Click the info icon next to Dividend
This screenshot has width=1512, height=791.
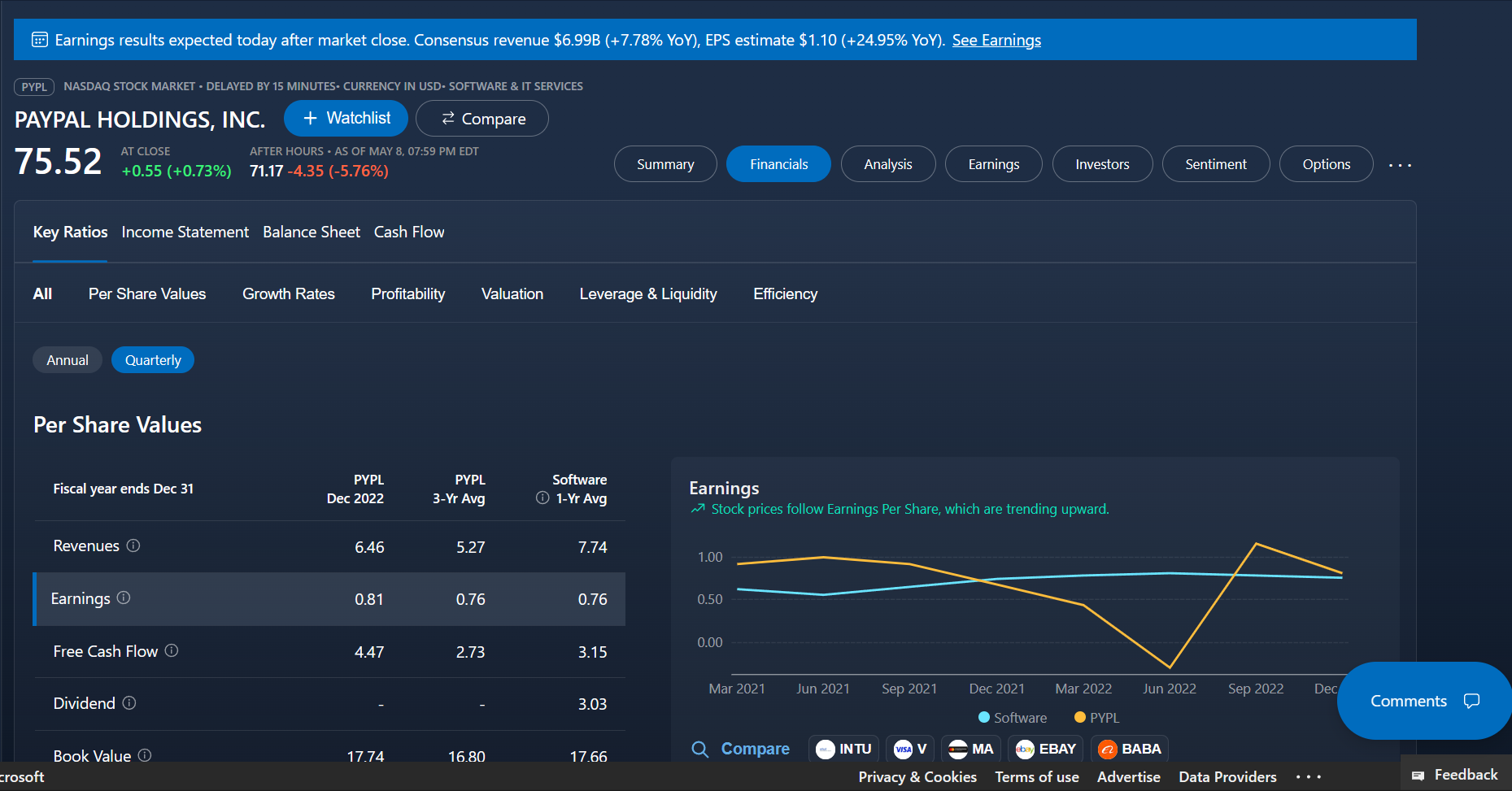[129, 702]
